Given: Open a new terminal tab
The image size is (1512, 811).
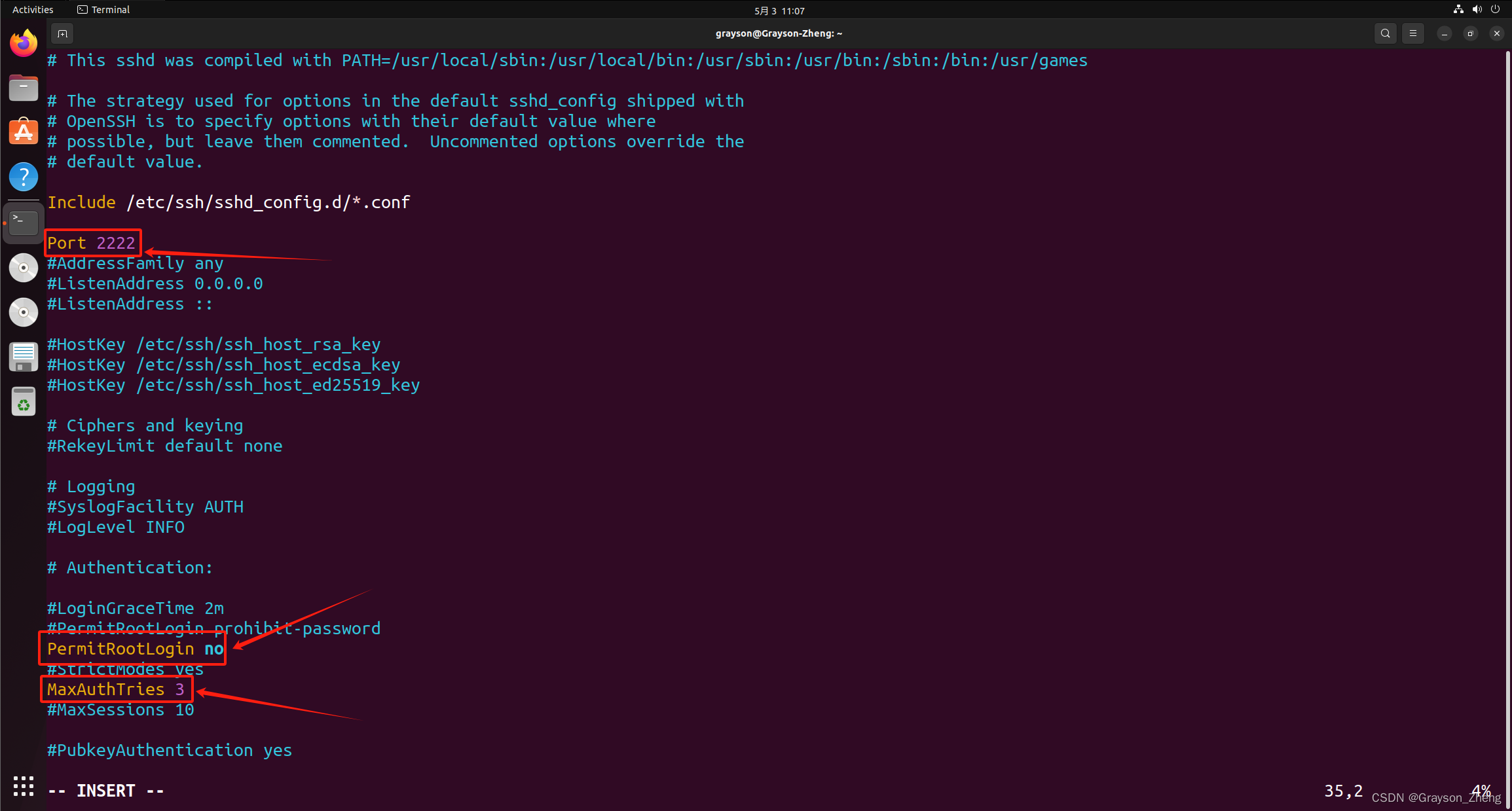Looking at the screenshot, I should 62,33.
